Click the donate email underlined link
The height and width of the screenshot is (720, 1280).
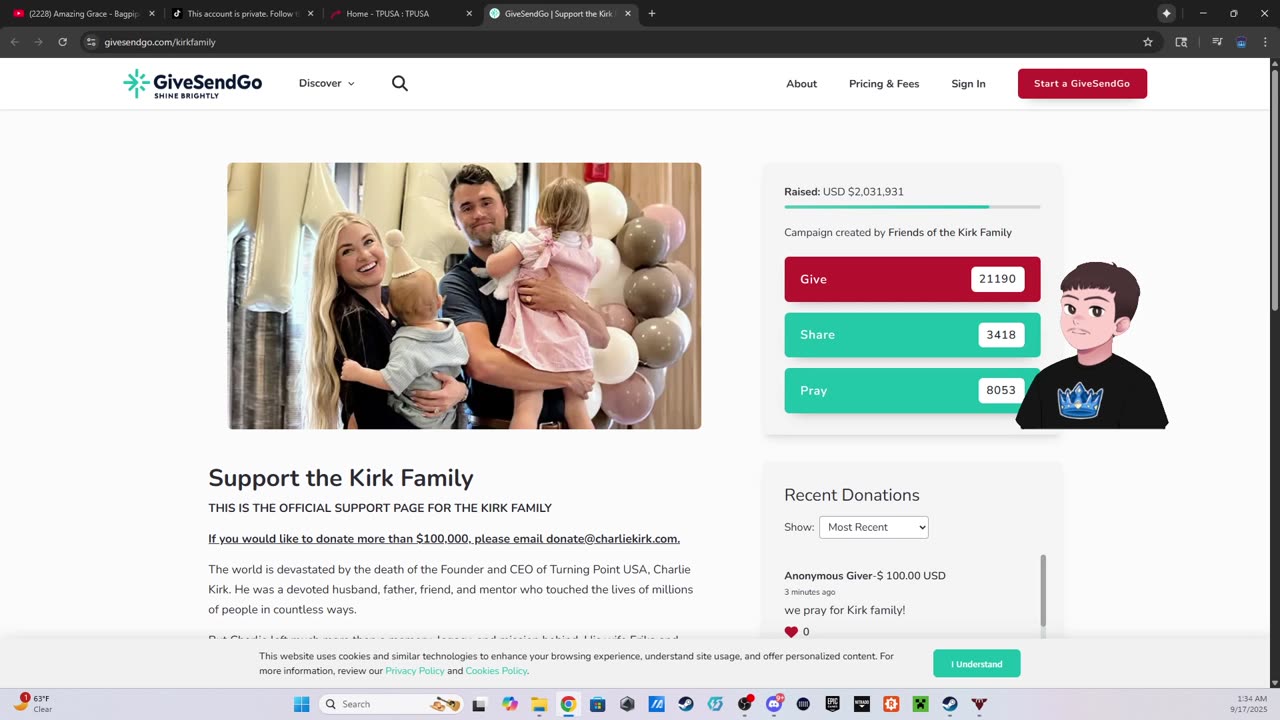(444, 539)
